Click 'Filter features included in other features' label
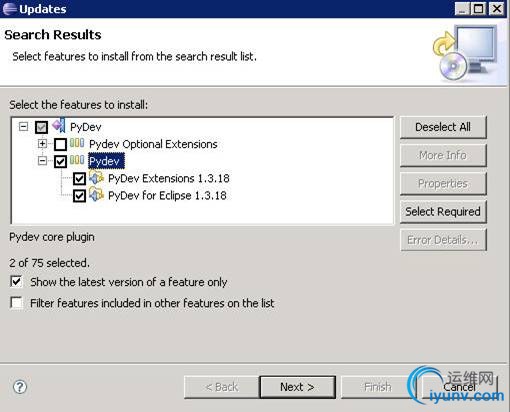The image size is (510, 412). (x=152, y=303)
